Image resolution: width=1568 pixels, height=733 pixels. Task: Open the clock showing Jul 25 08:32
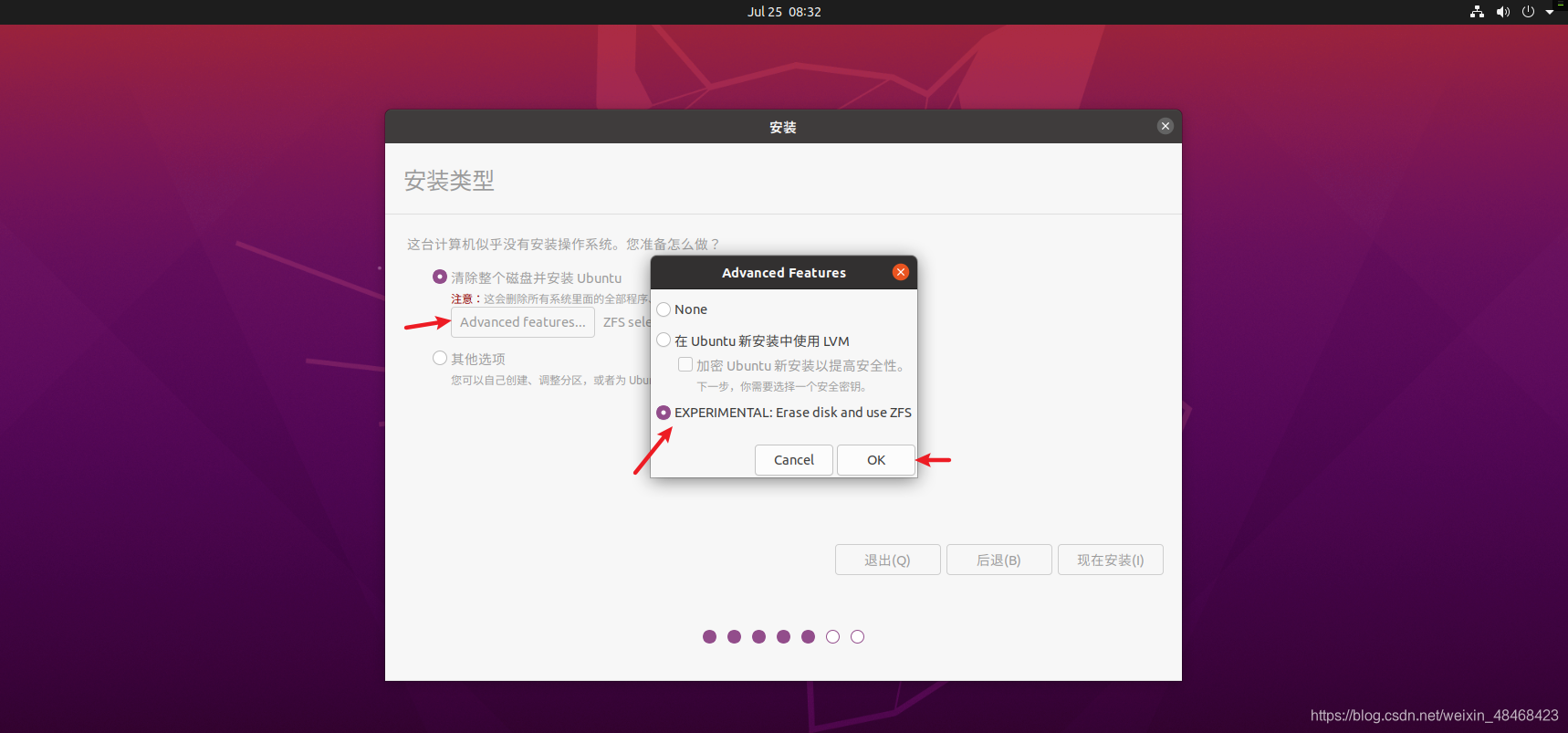point(784,12)
